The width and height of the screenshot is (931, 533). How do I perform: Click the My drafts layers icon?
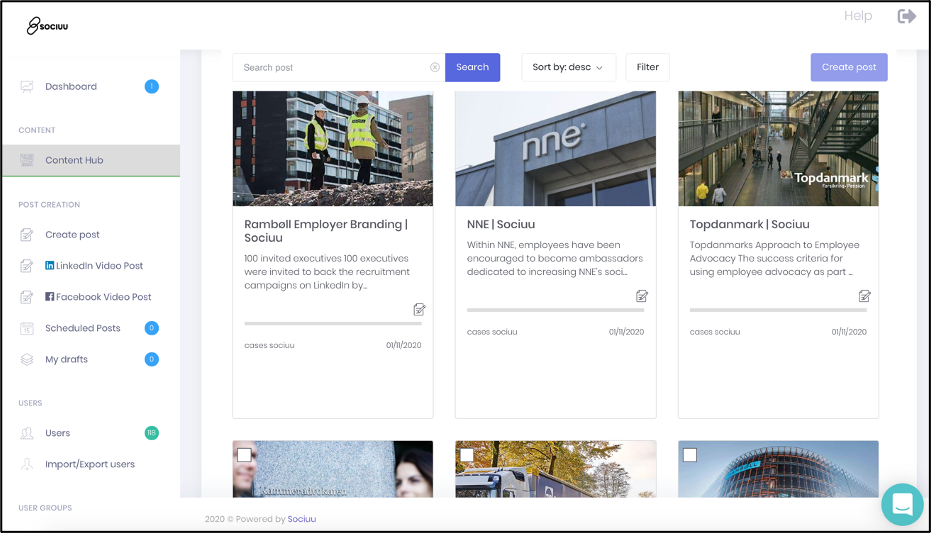tap(27, 359)
